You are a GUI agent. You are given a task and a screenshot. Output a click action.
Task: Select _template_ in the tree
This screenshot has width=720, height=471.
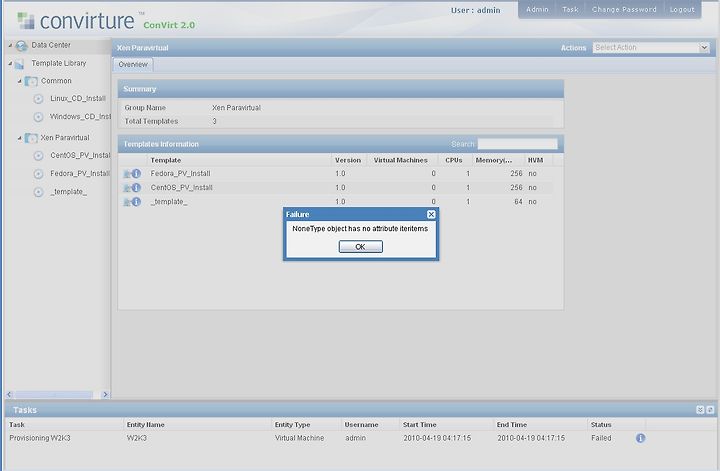click(x=68, y=192)
